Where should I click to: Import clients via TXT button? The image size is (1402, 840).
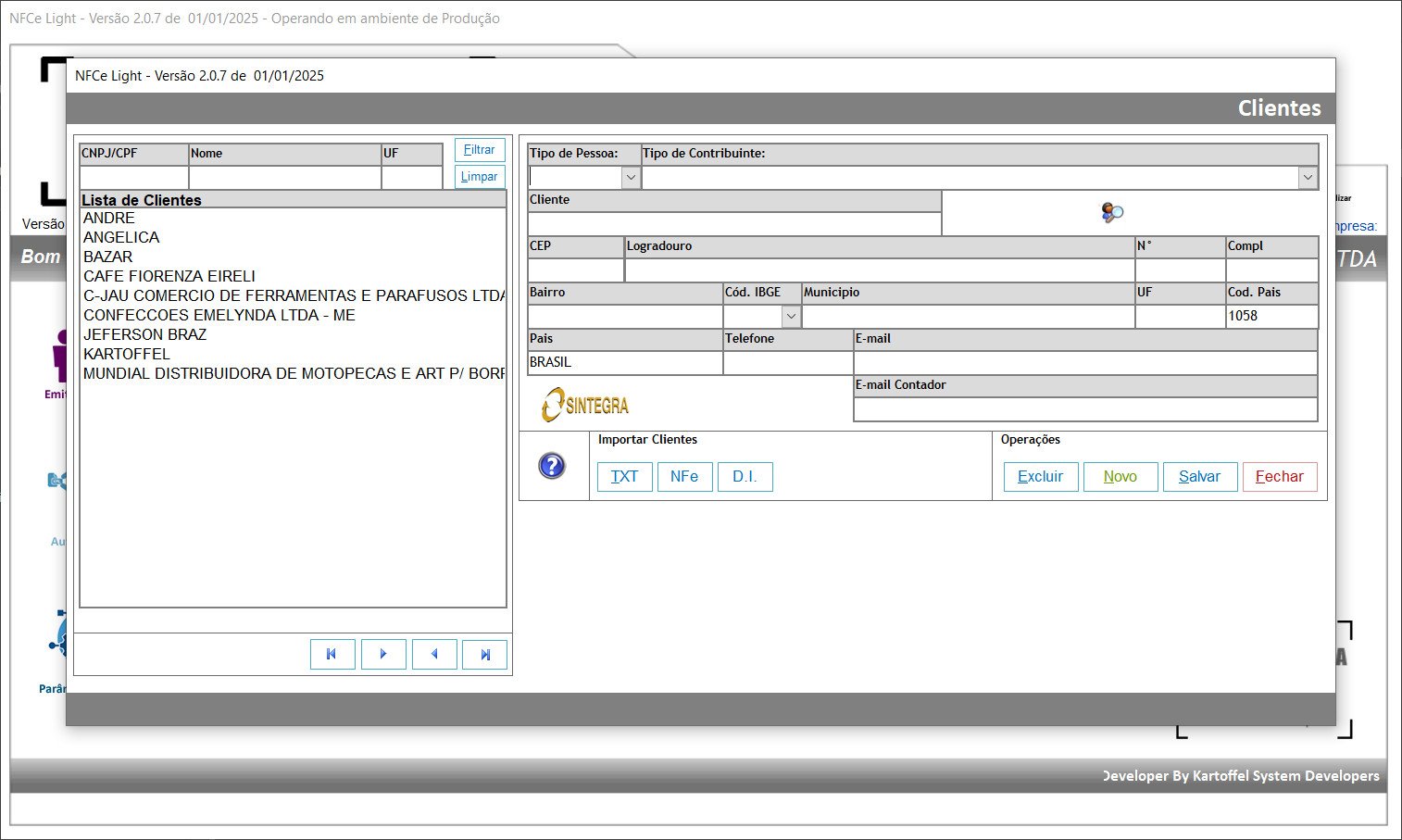pos(624,477)
